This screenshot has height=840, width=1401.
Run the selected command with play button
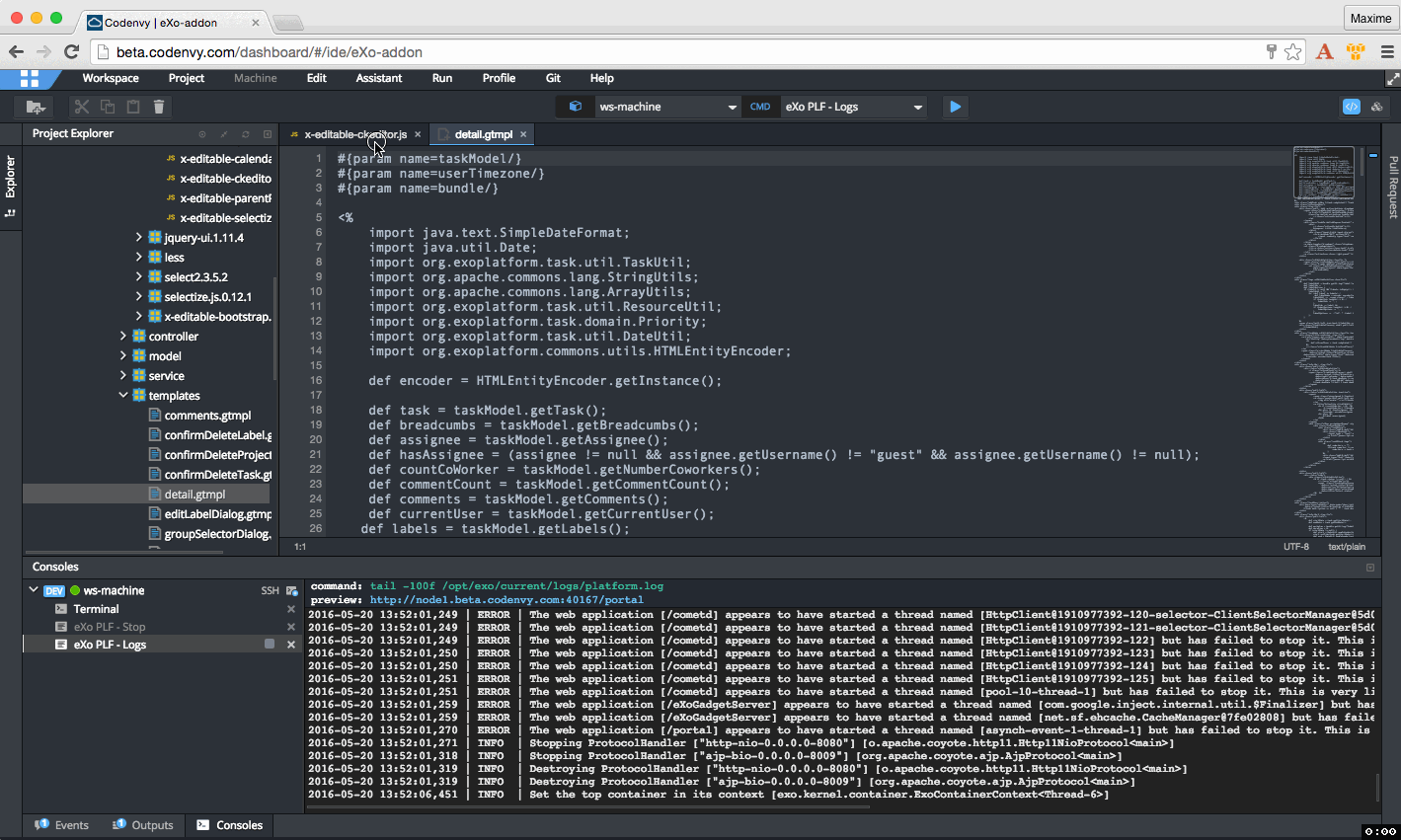tap(955, 107)
